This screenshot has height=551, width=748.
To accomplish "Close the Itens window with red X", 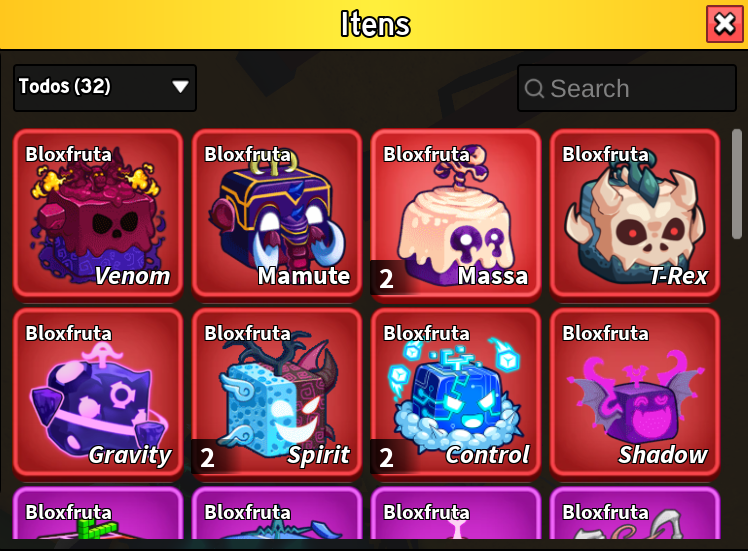I will pos(724,24).
